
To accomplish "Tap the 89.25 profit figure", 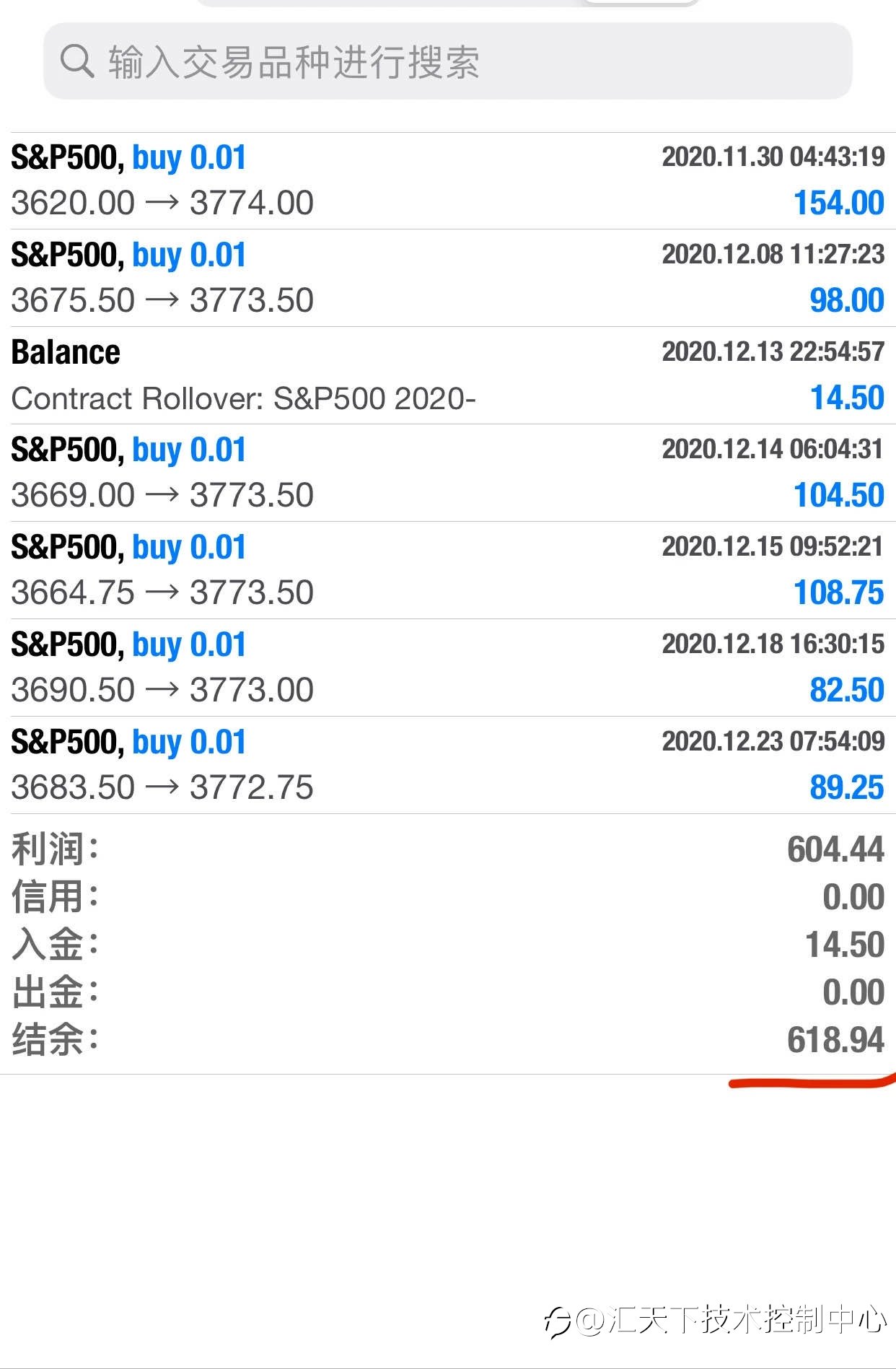I will (847, 787).
